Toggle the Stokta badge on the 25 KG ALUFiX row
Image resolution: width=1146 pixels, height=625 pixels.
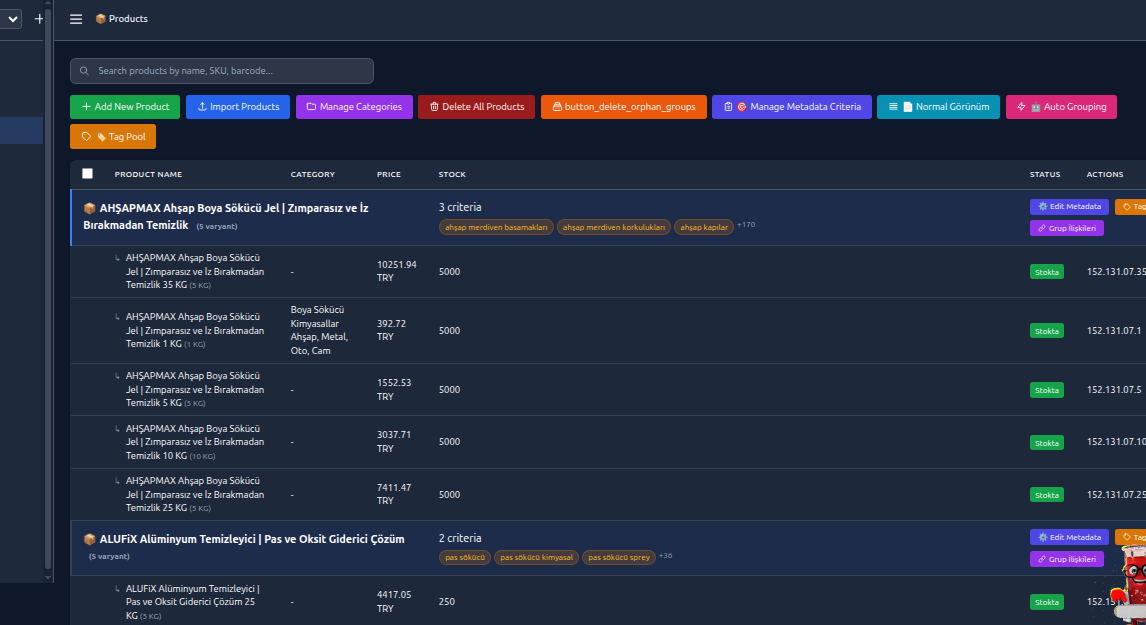1046,601
